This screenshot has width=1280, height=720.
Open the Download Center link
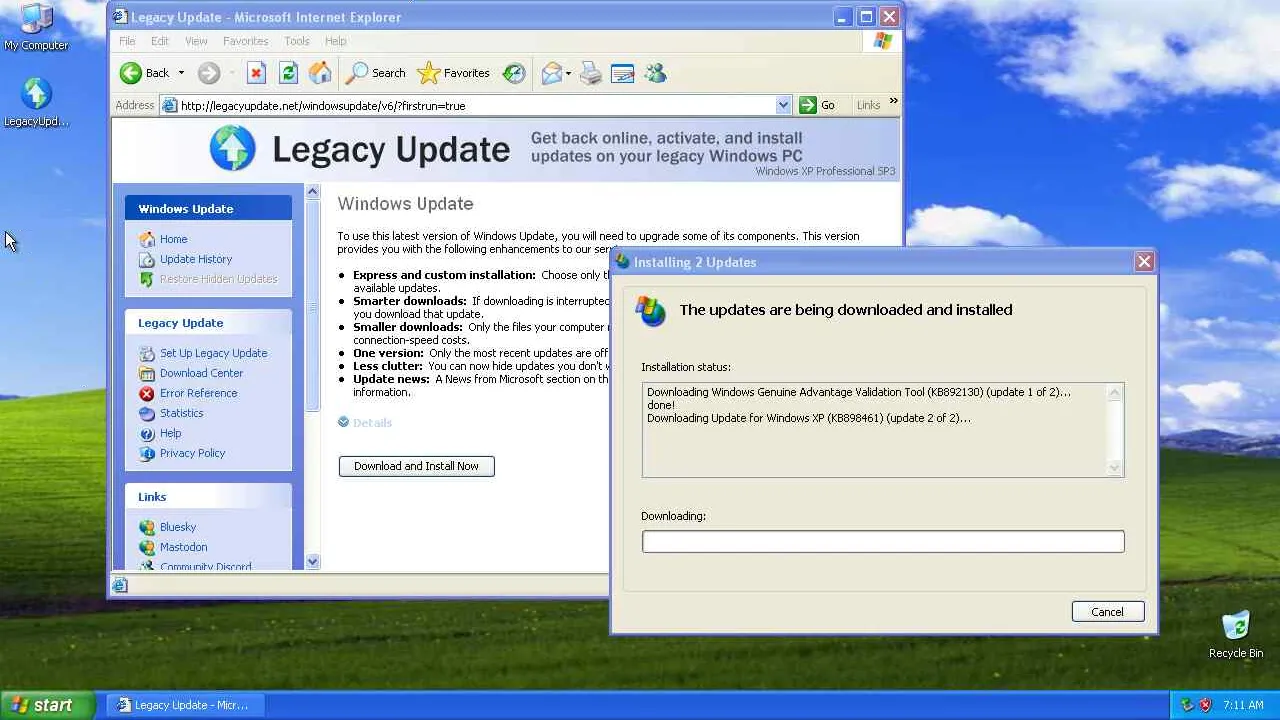tap(201, 373)
